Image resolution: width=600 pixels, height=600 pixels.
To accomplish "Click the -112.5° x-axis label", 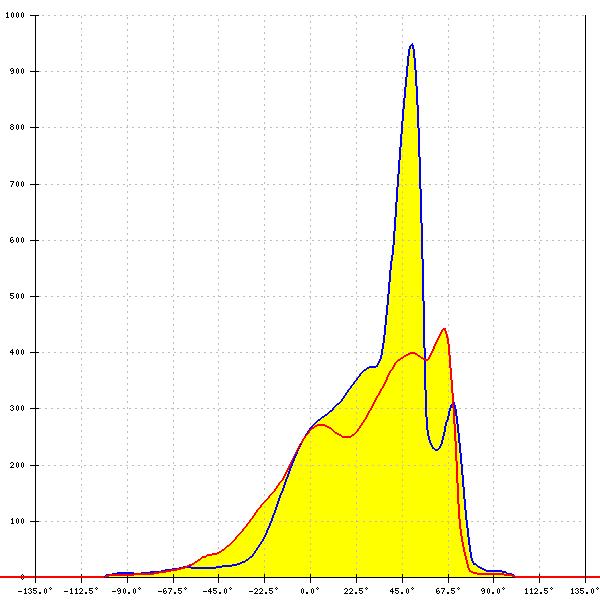I will [81, 591].
